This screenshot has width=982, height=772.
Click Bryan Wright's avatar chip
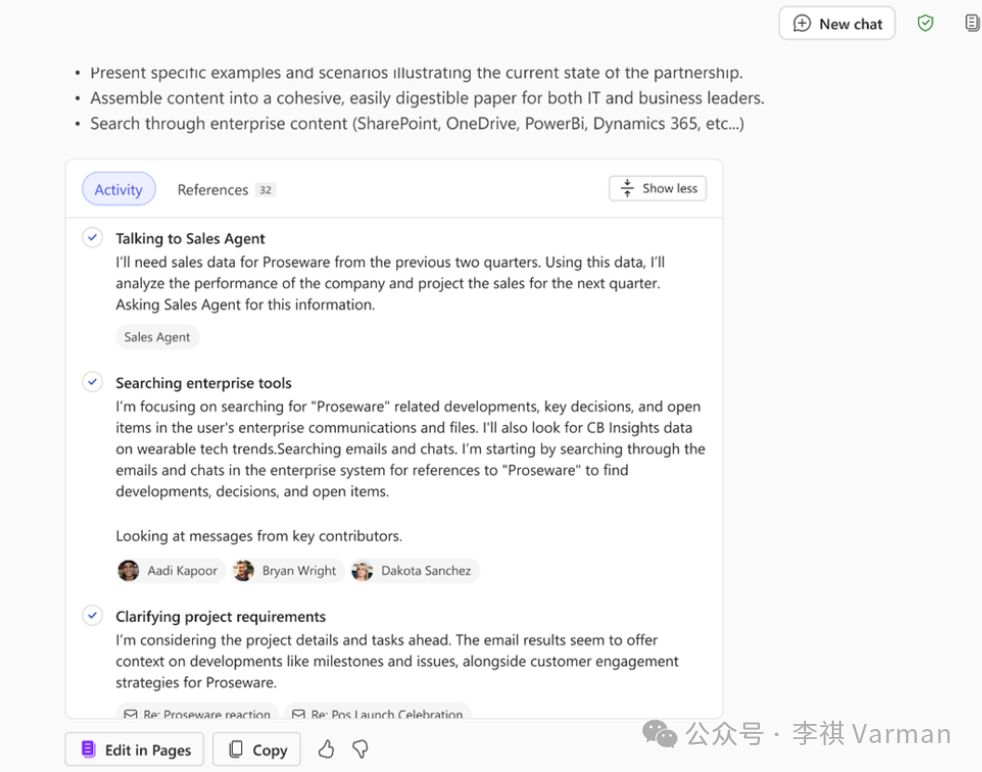click(287, 570)
